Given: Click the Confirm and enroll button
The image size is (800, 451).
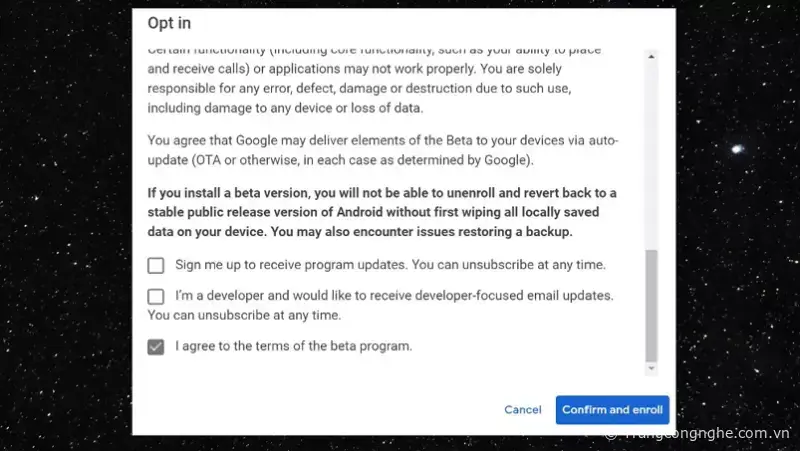Looking at the screenshot, I should [x=612, y=410].
